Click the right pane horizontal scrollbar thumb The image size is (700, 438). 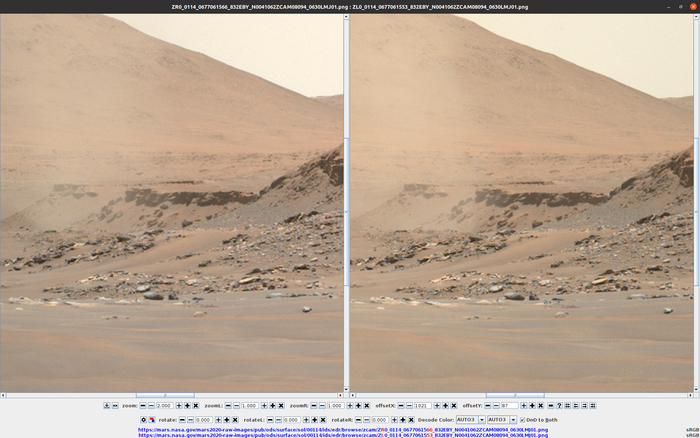coord(515,396)
